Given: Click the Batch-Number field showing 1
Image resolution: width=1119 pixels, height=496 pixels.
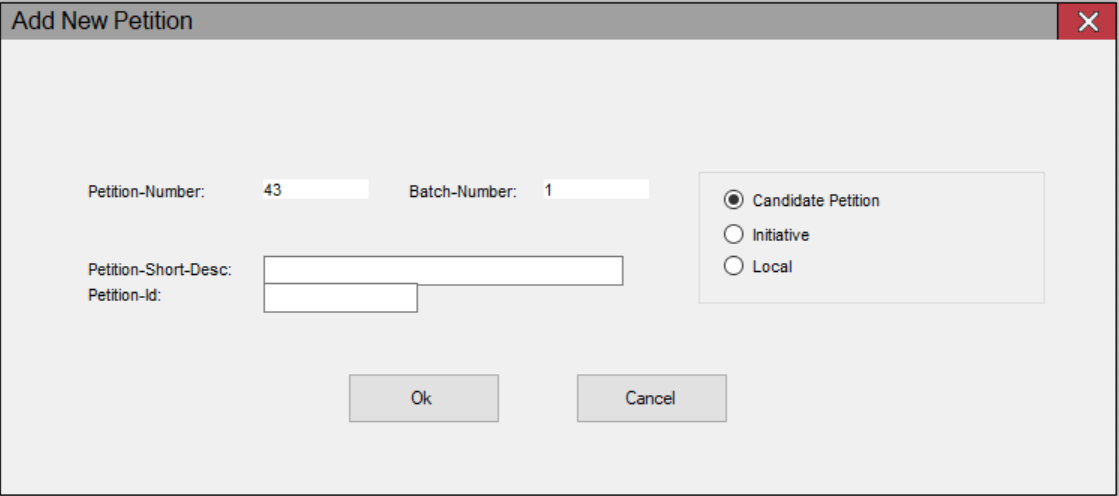Looking at the screenshot, I should click(x=596, y=189).
